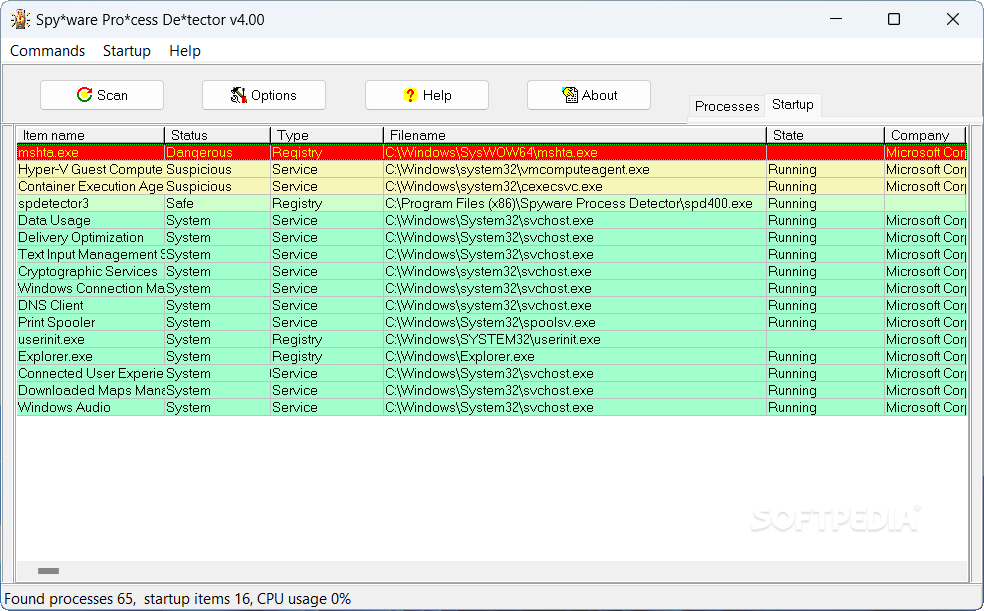The image size is (984, 611).
Task: Sort by the State column header
Action: coord(825,135)
